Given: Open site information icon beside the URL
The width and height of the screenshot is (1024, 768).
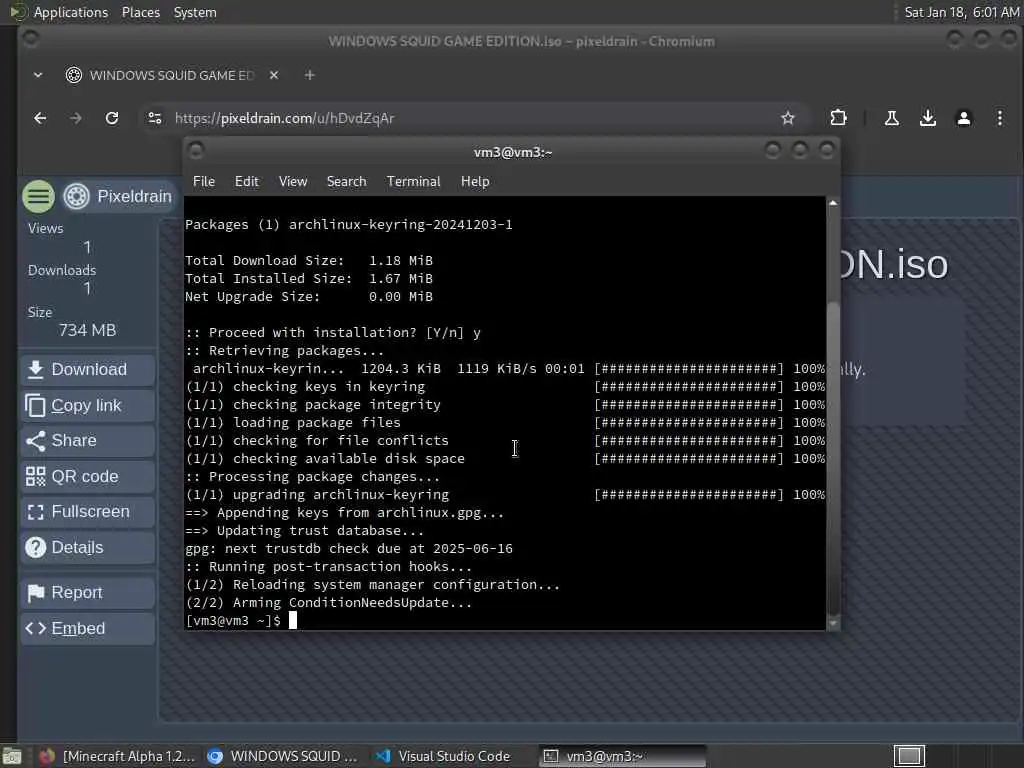Looking at the screenshot, I should tap(155, 118).
